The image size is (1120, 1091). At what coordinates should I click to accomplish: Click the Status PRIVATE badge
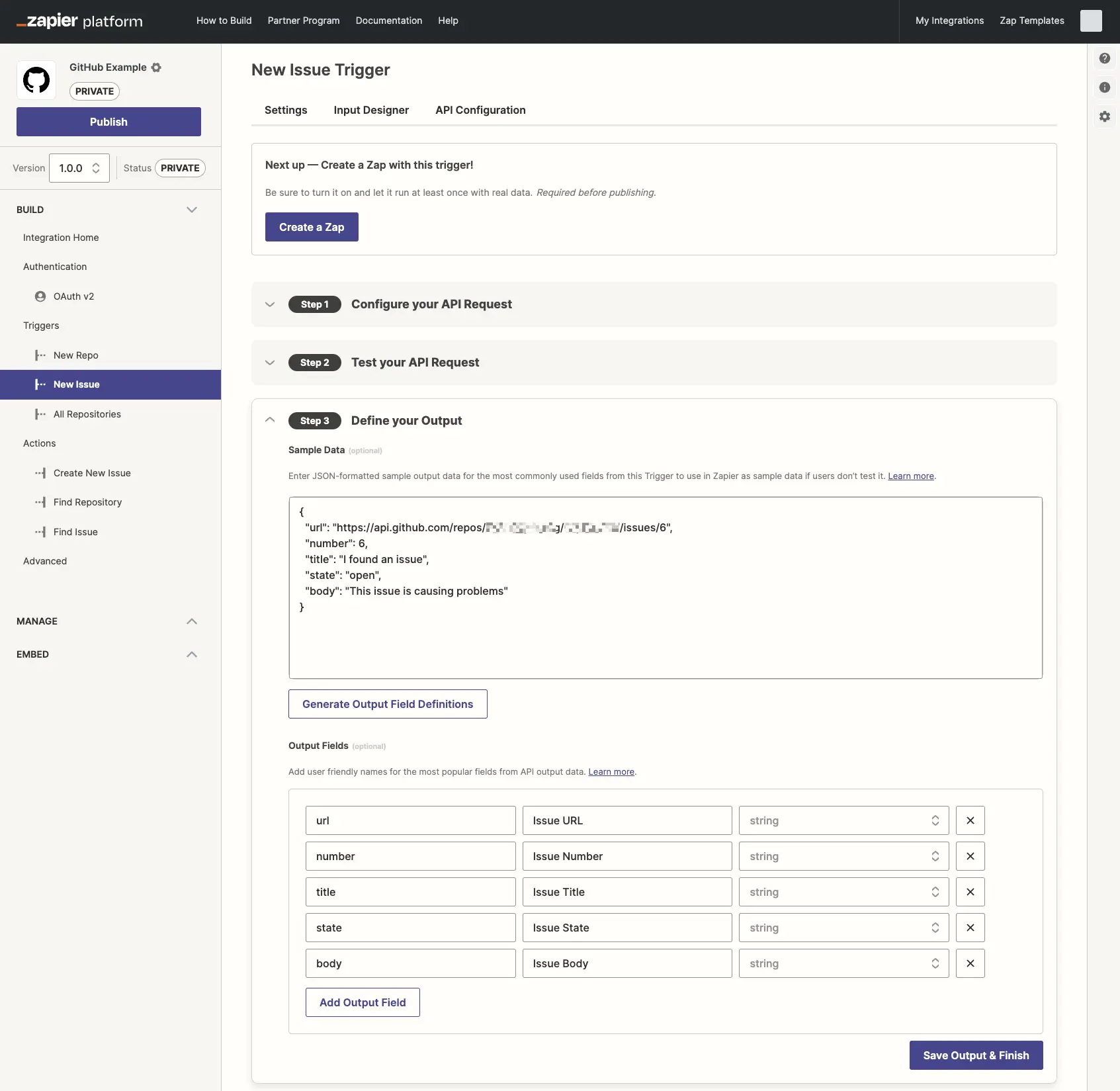[x=180, y=168]
